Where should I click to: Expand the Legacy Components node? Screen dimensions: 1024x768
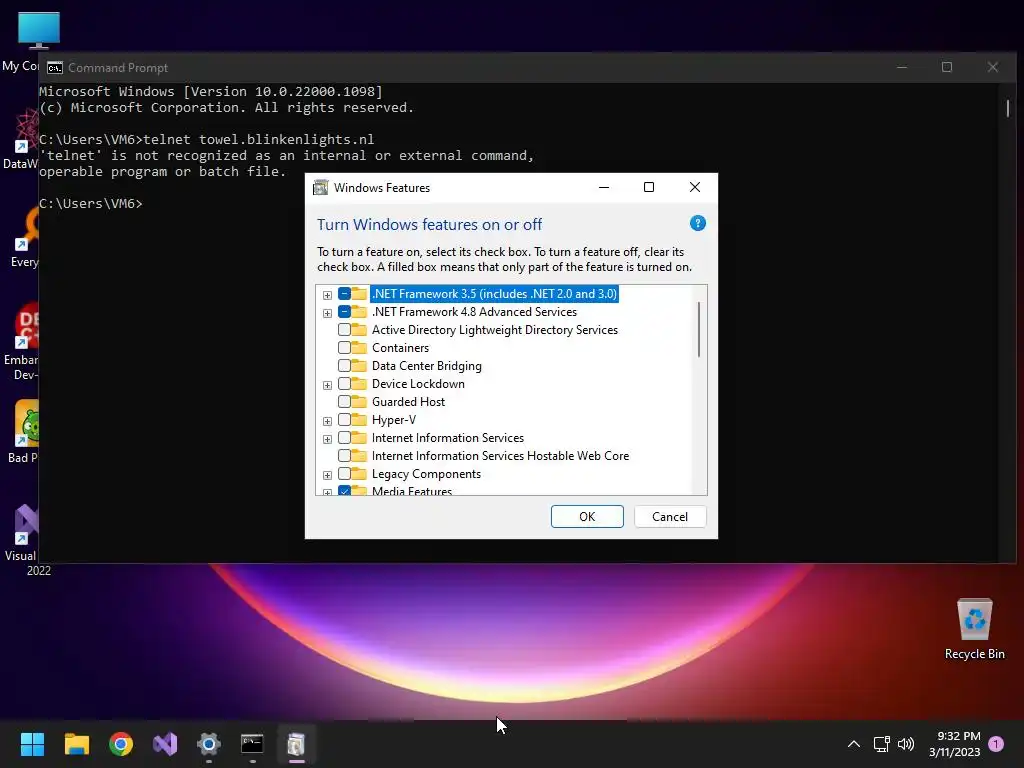327,475
